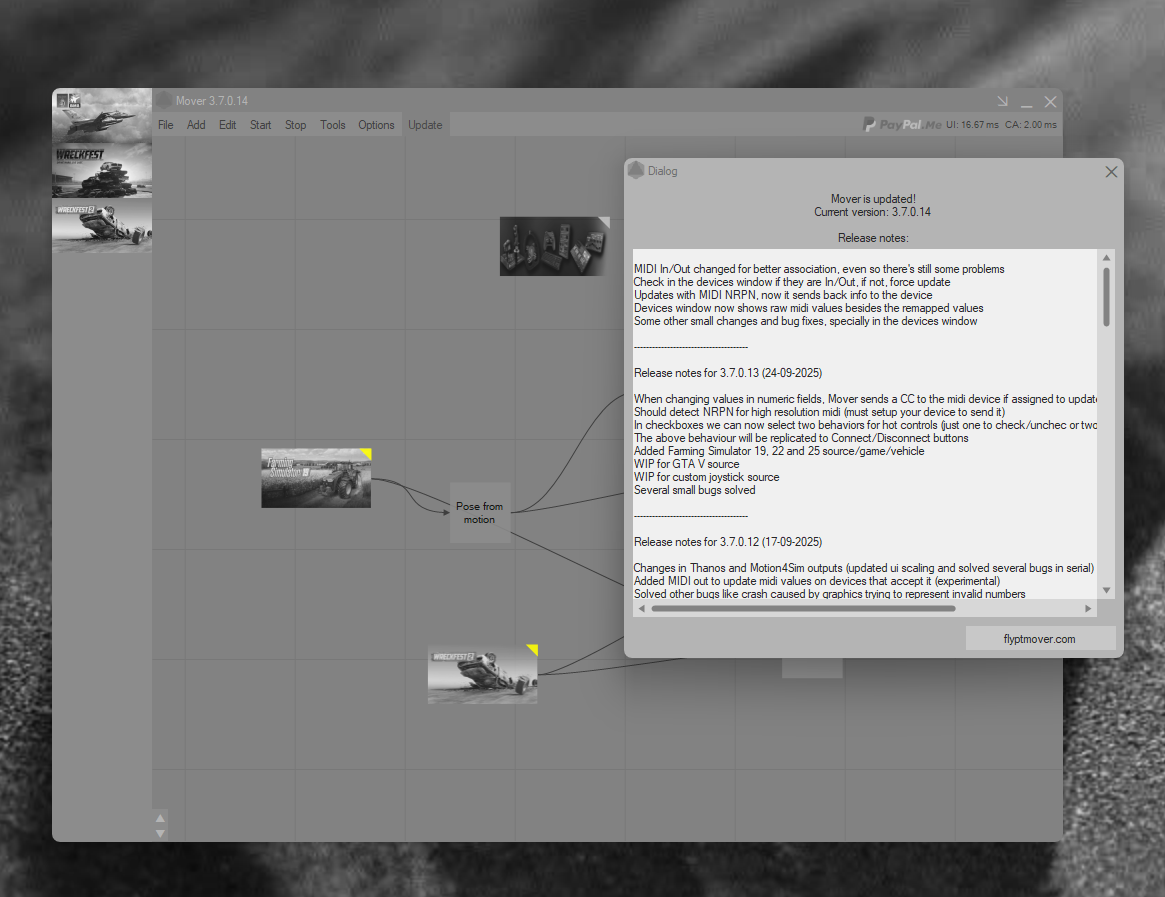Select the fighter jet game thumbnail in sidebar

coord(102,115)
